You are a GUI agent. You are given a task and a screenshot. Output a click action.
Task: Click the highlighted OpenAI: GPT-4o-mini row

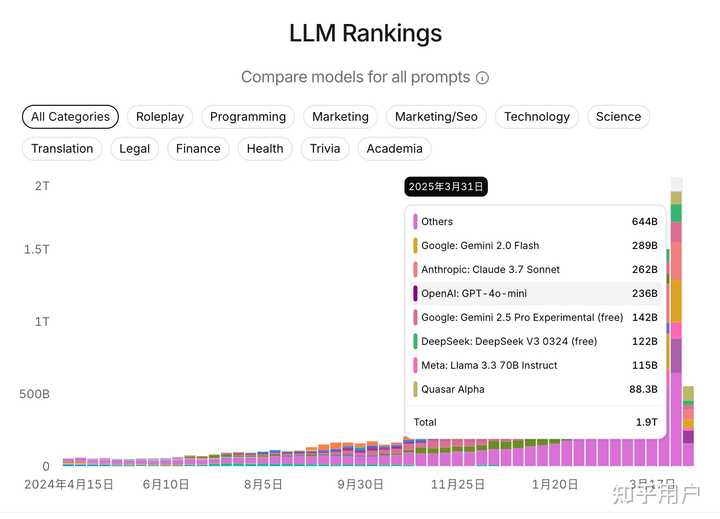pos(535,293)
